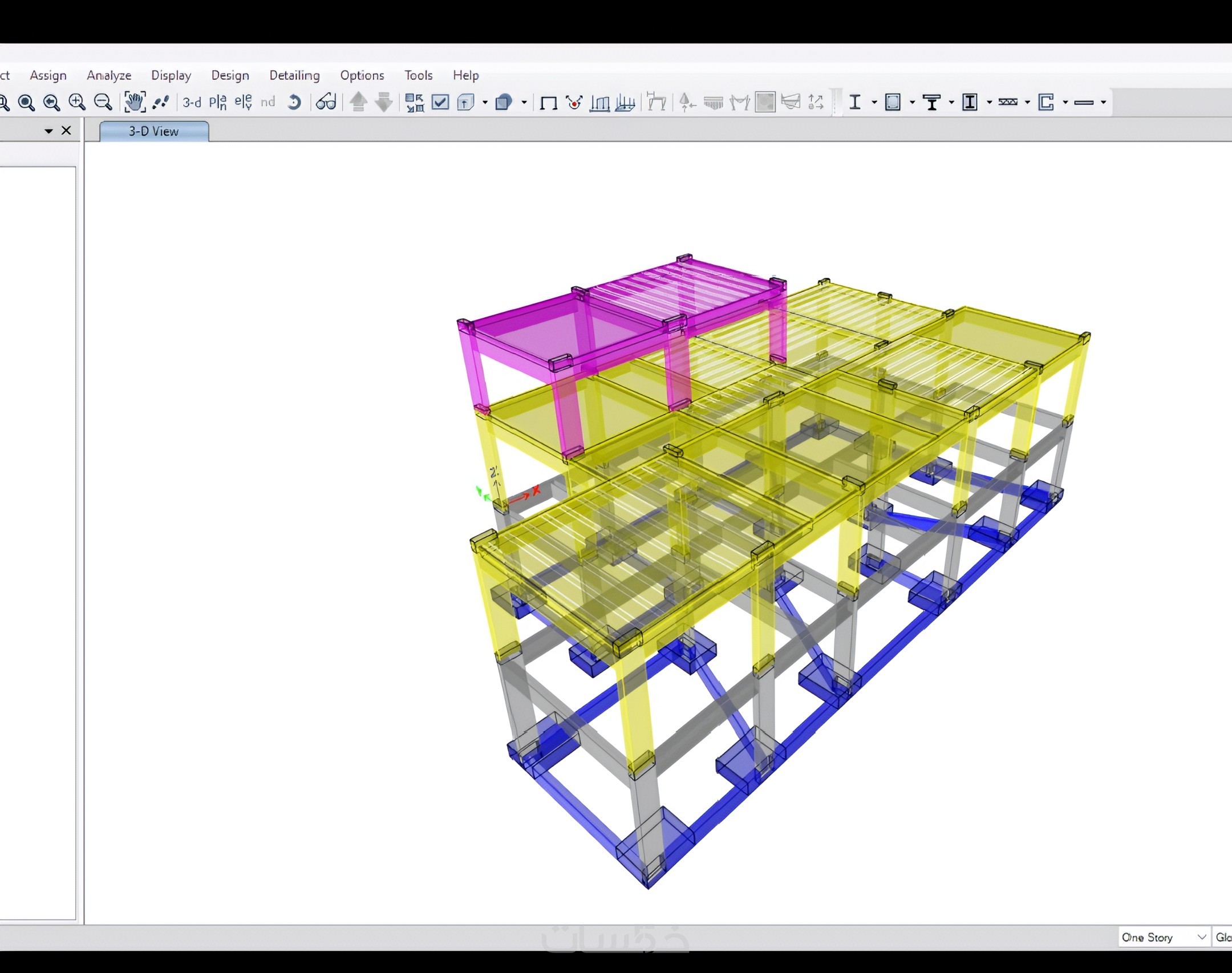The width and height of the screenshot is (1232, 973).
Task: Click the eyeglasses perspective toggle icon
Action: tap(326, 102)
